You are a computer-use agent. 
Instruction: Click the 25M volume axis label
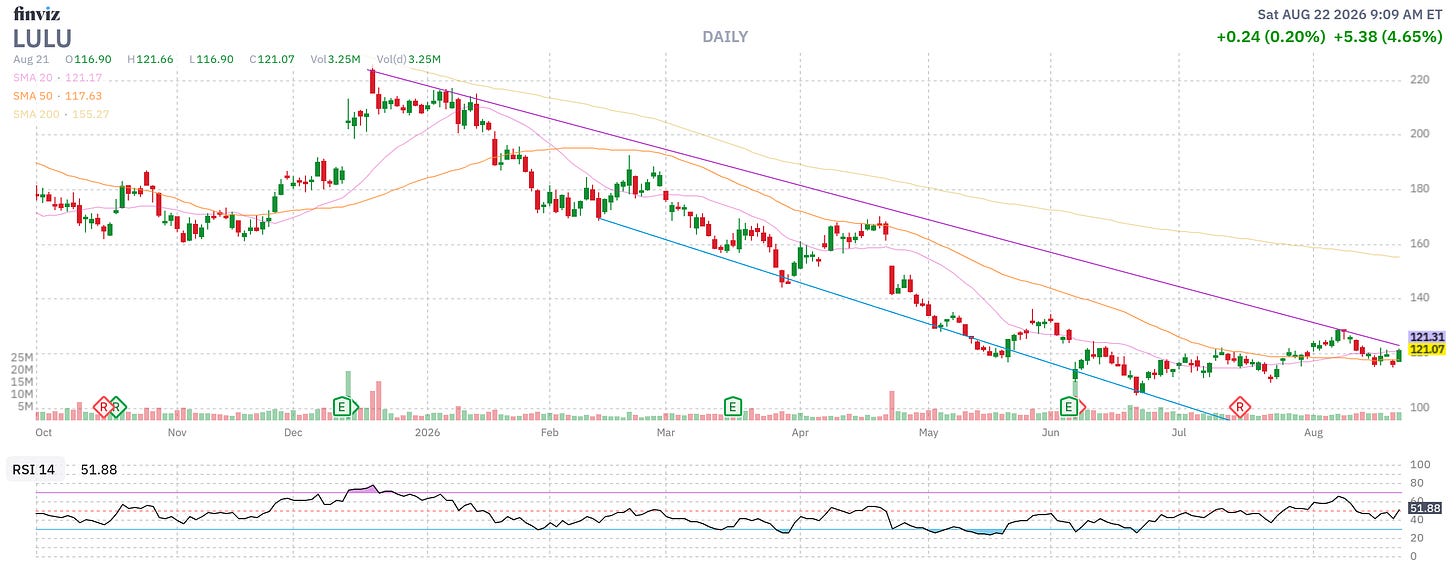tap(21, 357)
